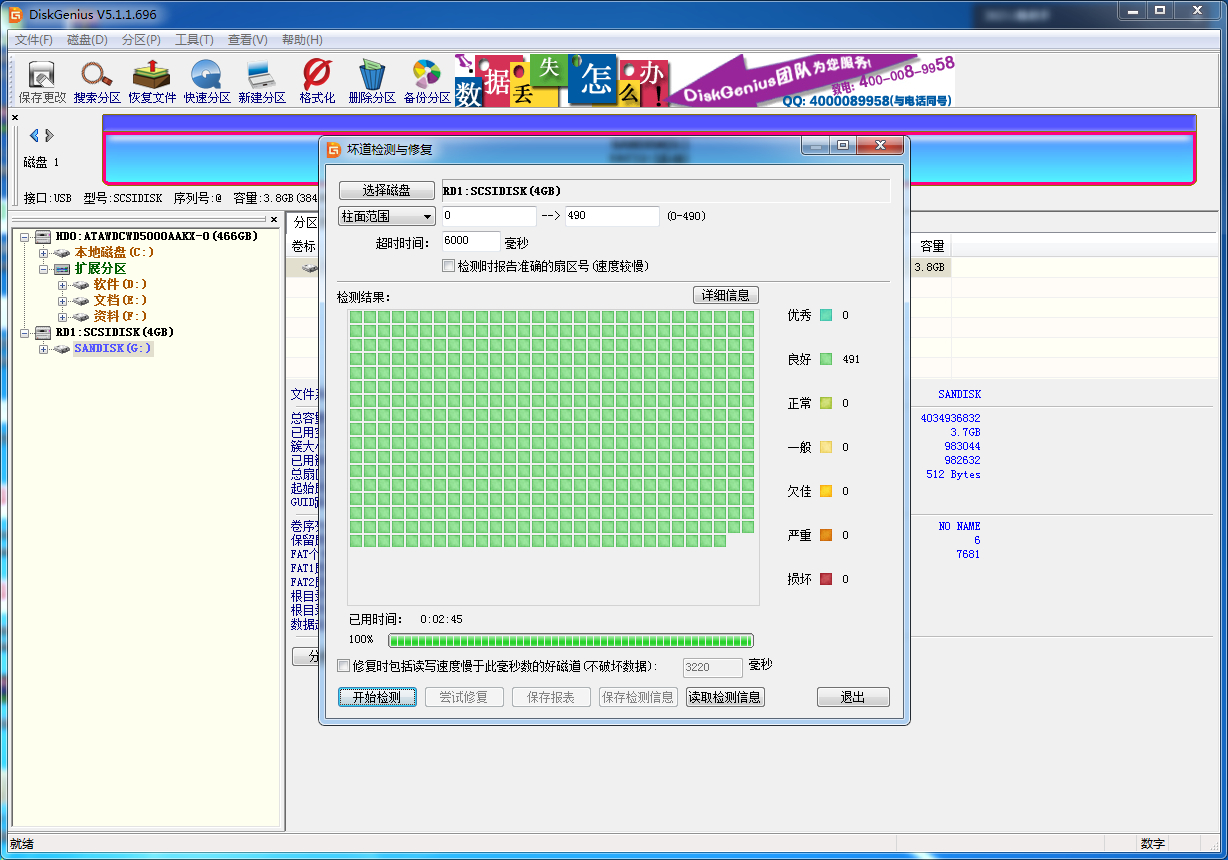Go to next disk with gray right arrow
Image resolution: width=1228 pixels, height=860 pixels.
coord(49,135)
